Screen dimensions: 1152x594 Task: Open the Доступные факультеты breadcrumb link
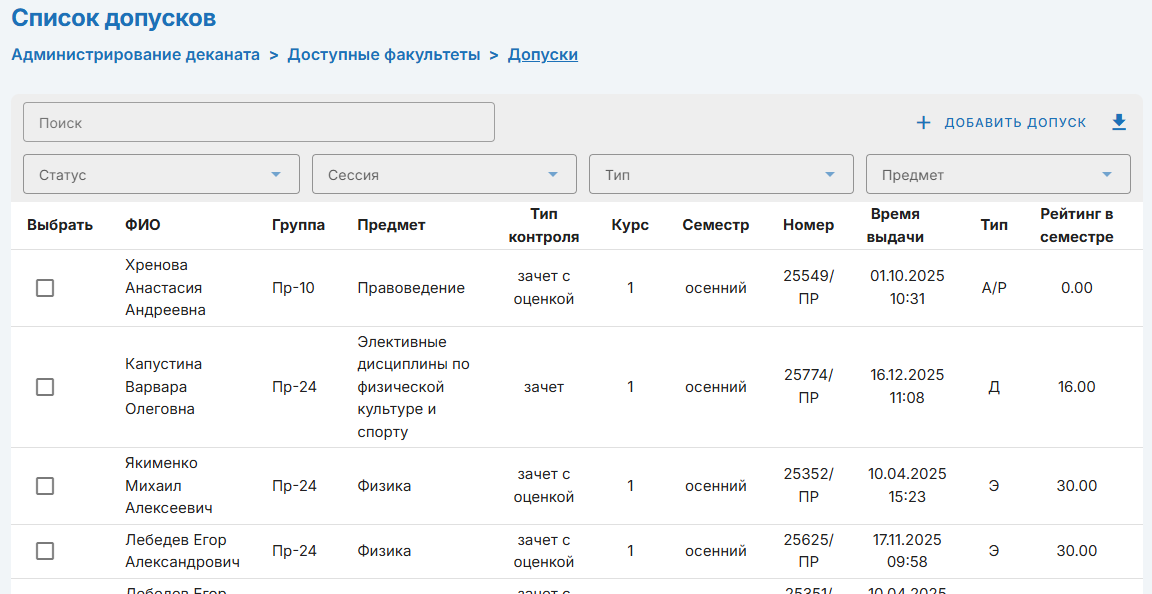click(384, 54)
